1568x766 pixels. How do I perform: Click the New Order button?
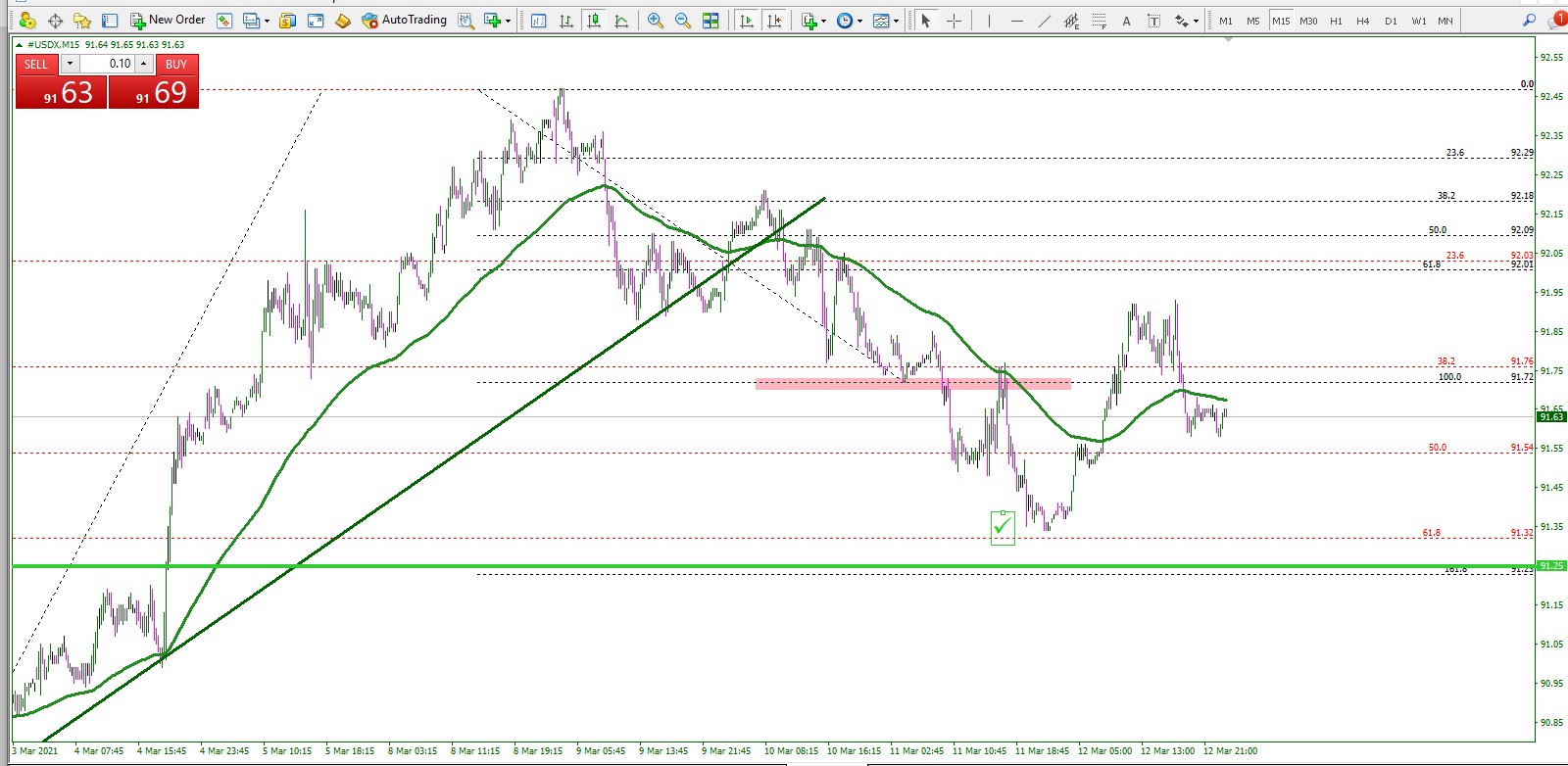click(168, 20)
